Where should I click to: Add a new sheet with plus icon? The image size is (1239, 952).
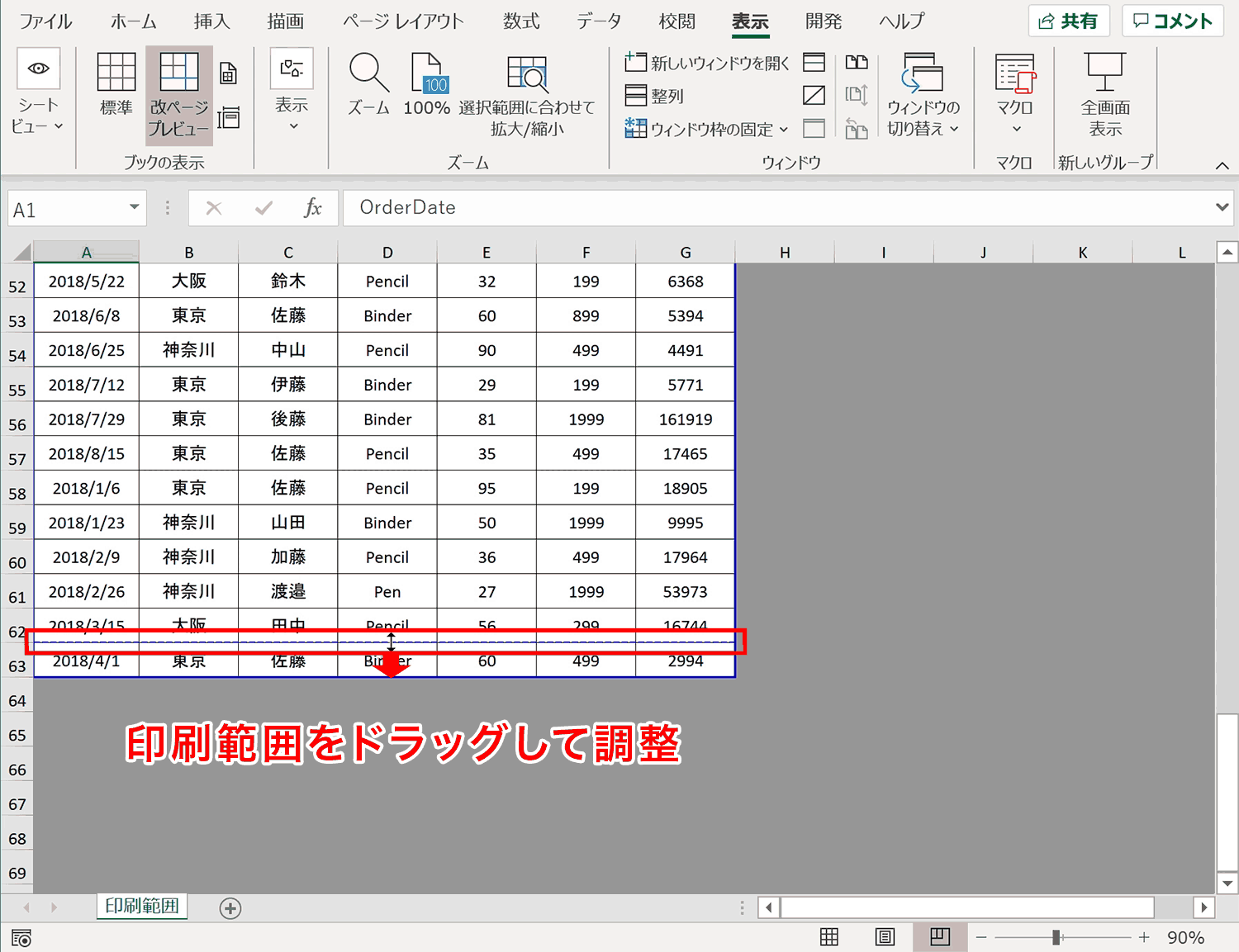coord(230,908)
